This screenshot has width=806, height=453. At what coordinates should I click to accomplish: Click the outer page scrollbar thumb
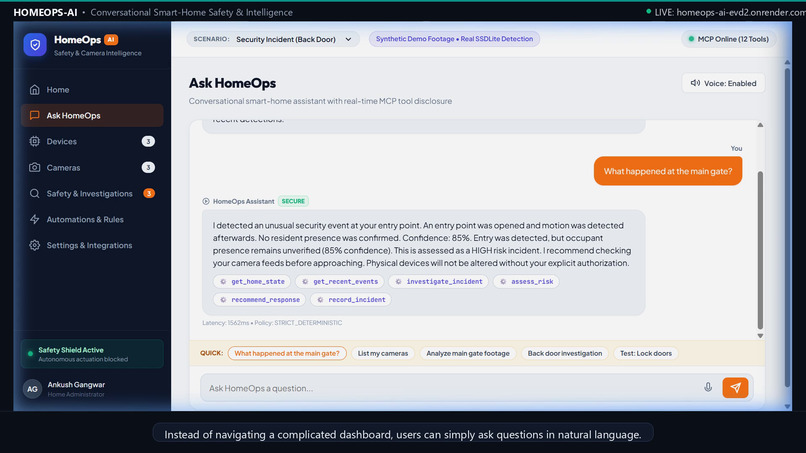(787, 227)
